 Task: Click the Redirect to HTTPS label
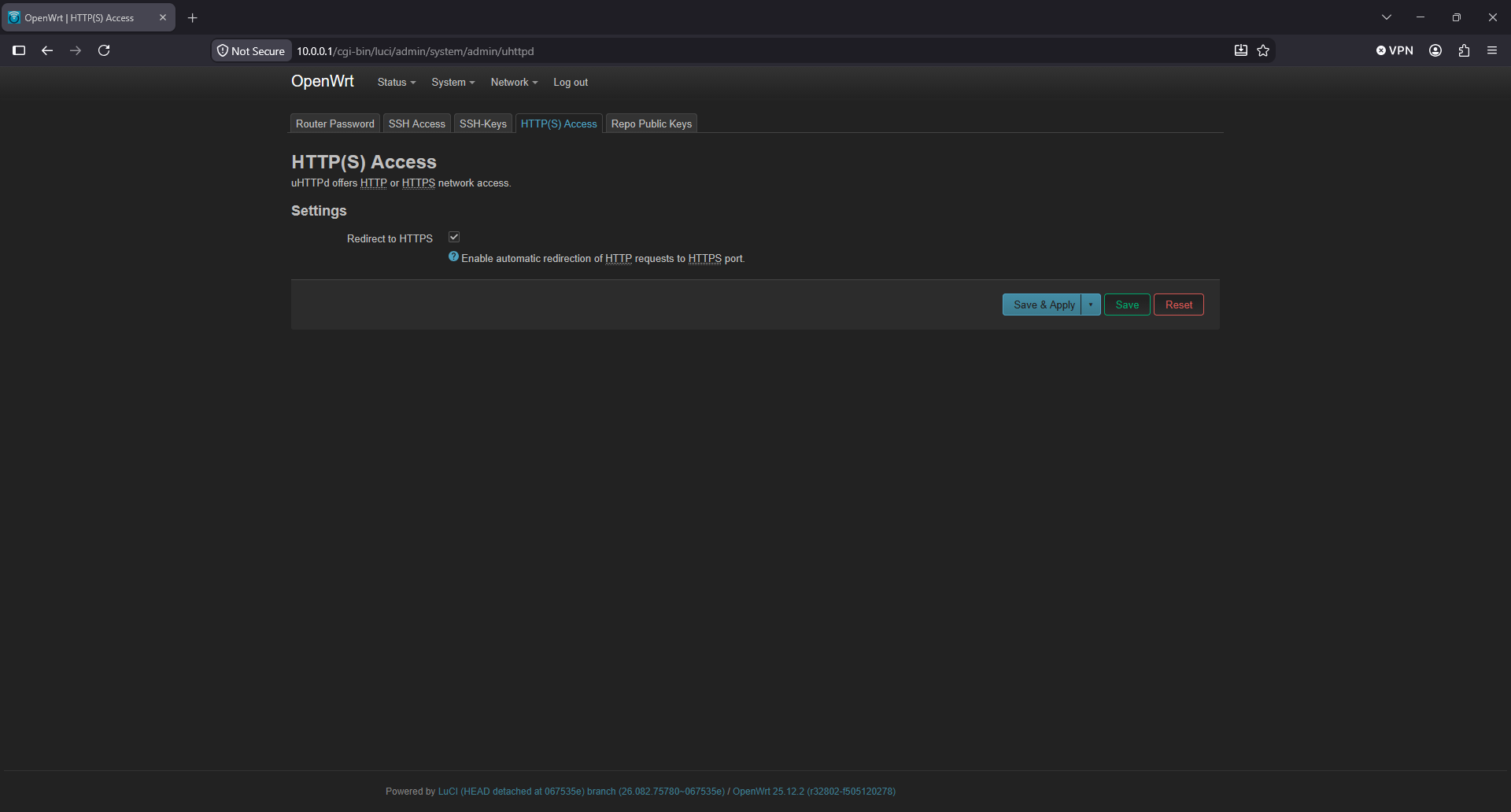(390, 238)
